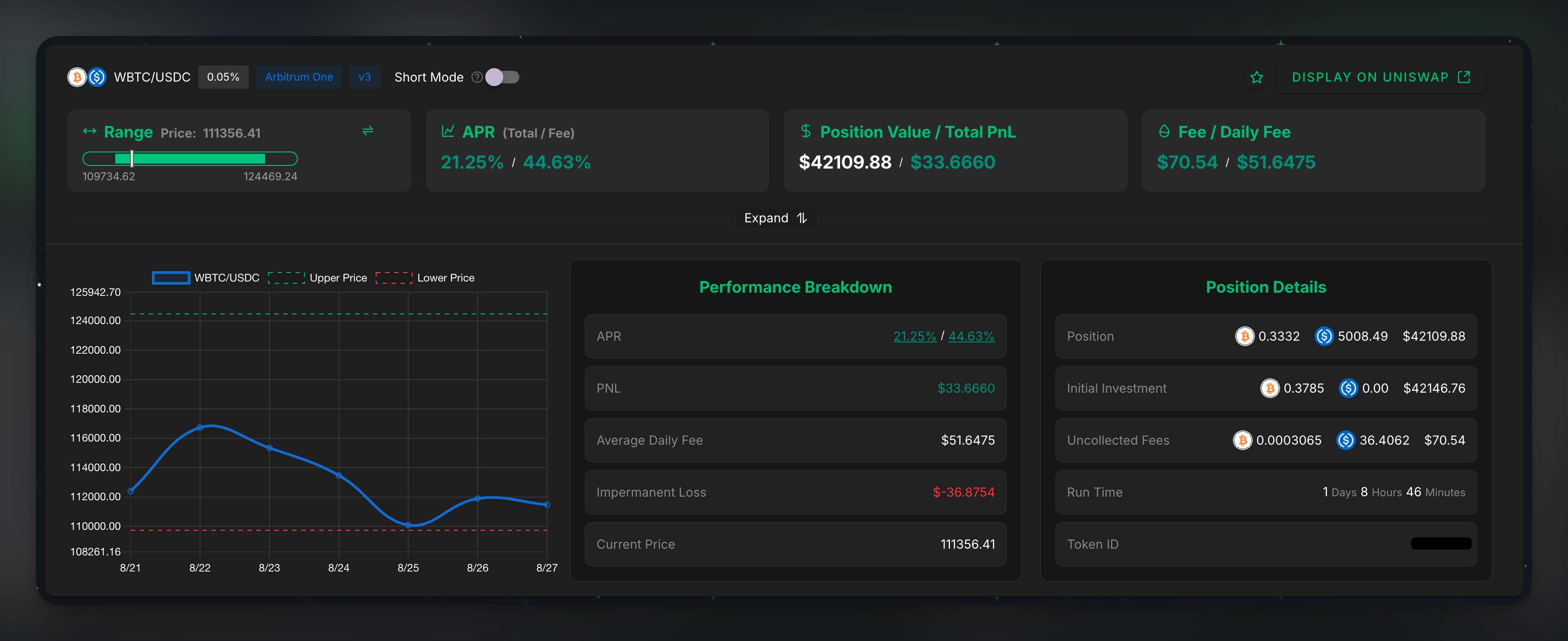Click the 44.63% fee APR link
Viewport: 1568px width, 641px height.
tap(971, 336)
